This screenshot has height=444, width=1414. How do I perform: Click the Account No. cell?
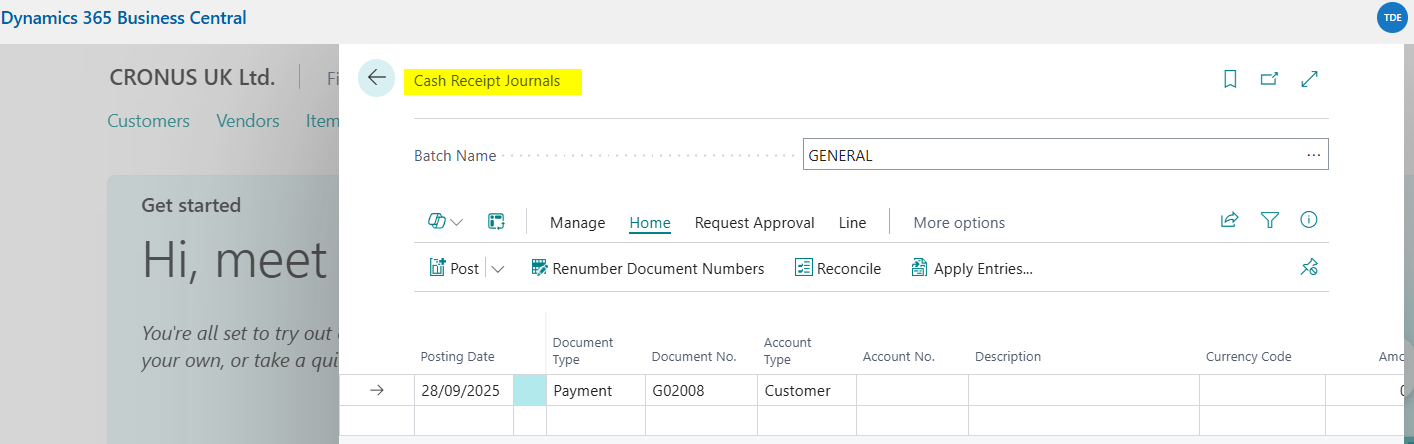[911, 391]
